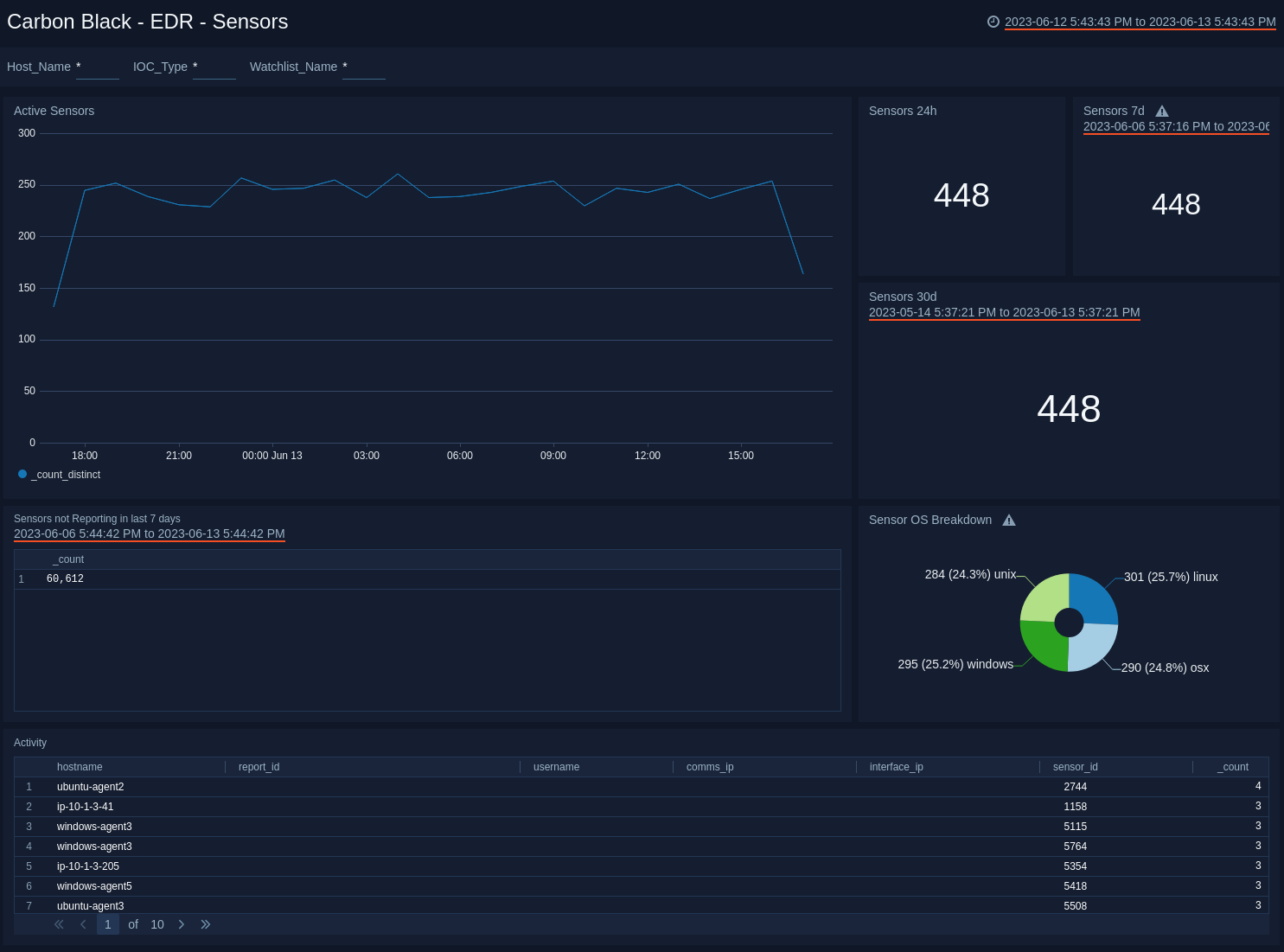Go to the next page of the Activity table
This screenshot has width=1284, height=952.
tap(182, 924)
